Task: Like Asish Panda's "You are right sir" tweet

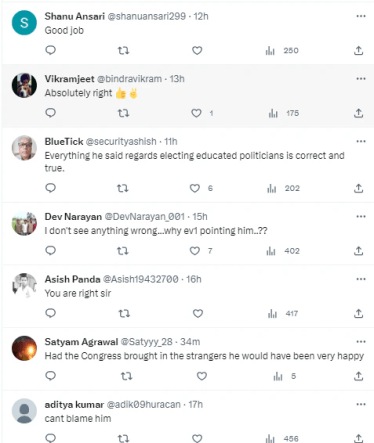Action: [x=198, y=313]
